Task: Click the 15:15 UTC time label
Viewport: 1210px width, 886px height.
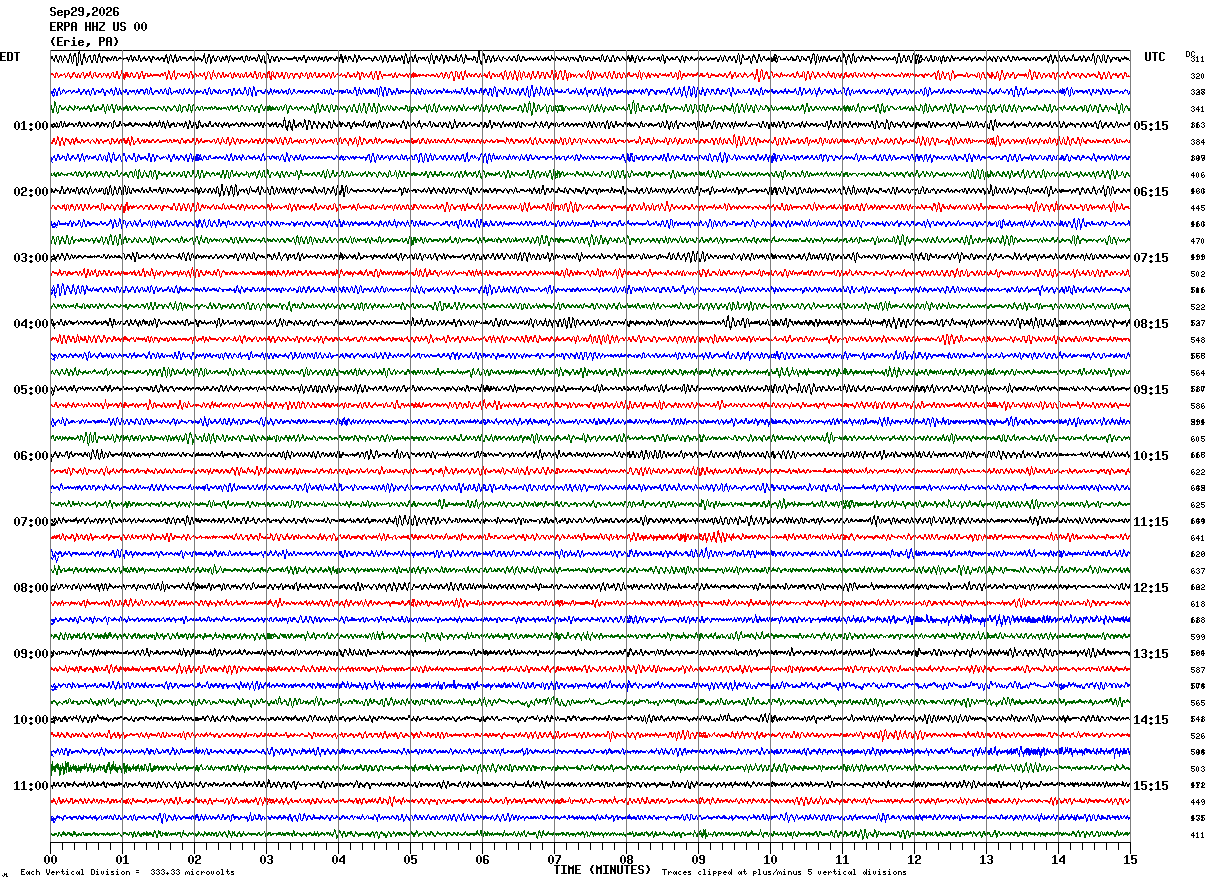Action: [1151, 786]
